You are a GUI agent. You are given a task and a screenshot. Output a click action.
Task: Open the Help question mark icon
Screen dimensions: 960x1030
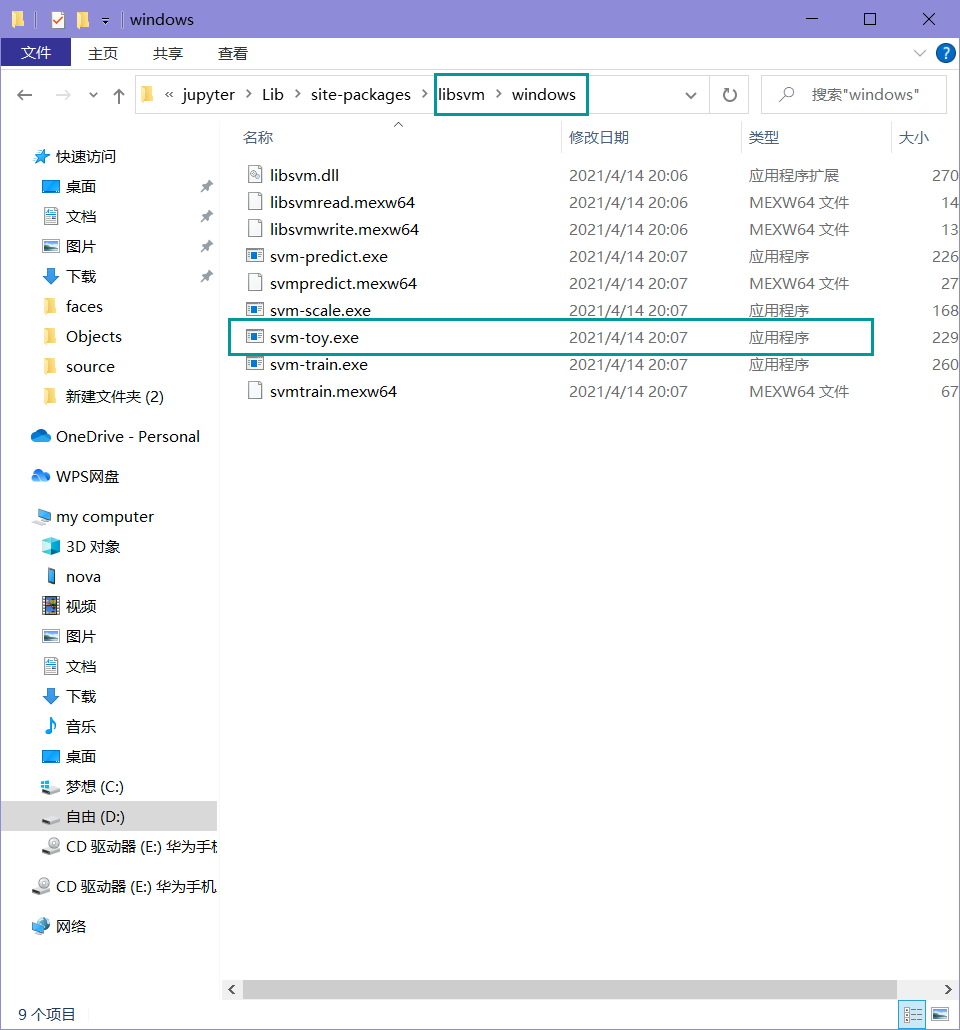[945, 53]
